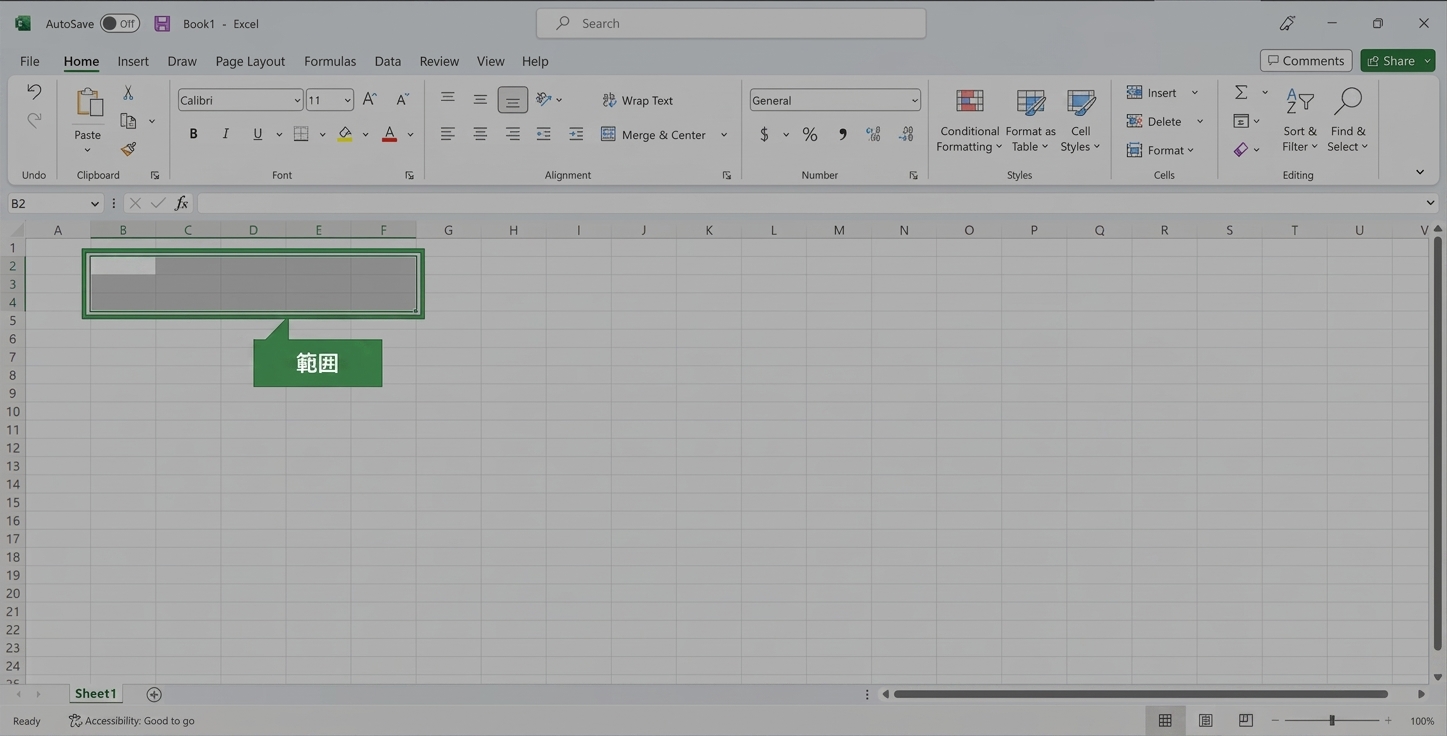1447x736 pixels.
Task: Switch to Normal view
Action: coord(1165,720)
